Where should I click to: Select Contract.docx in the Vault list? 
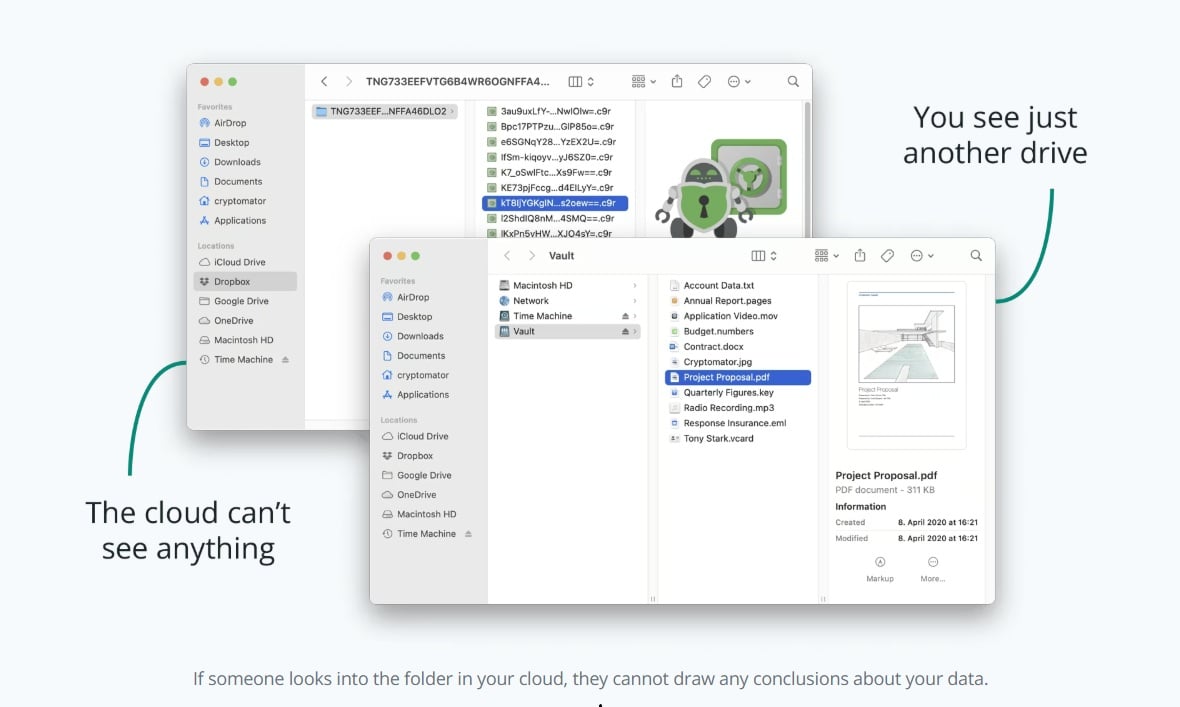[x=713, y=346]
